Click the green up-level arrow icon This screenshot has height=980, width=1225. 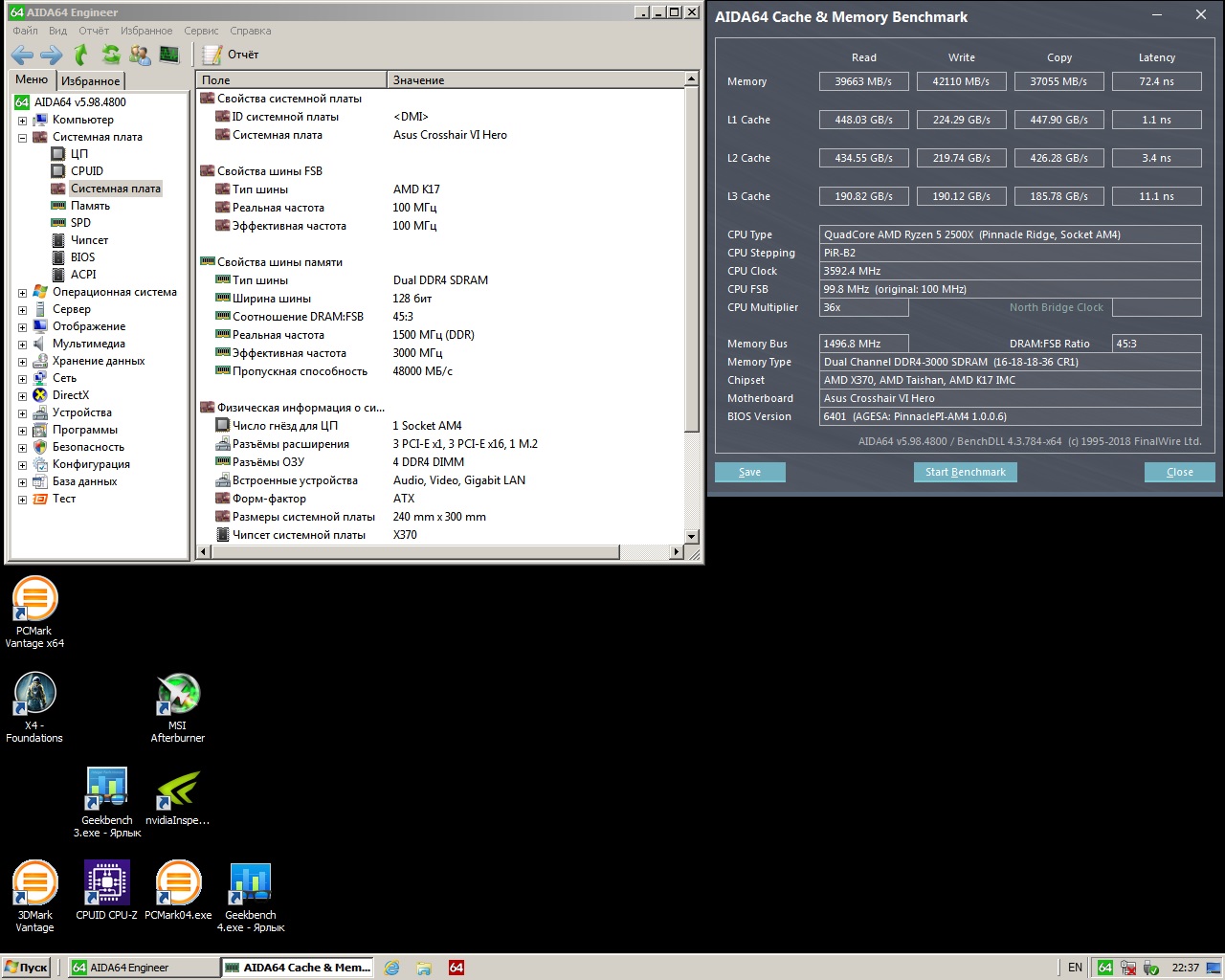[x=81, y=55]
